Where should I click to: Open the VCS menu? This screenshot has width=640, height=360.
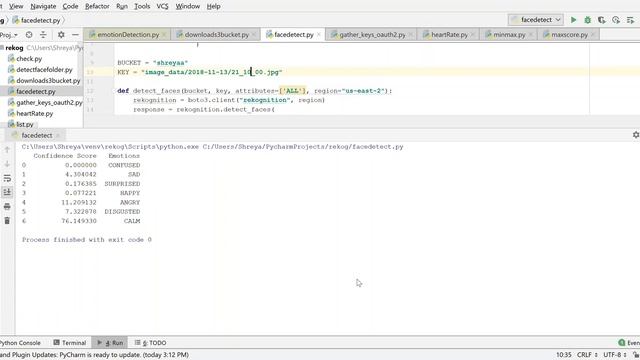[x=162, y=7]
